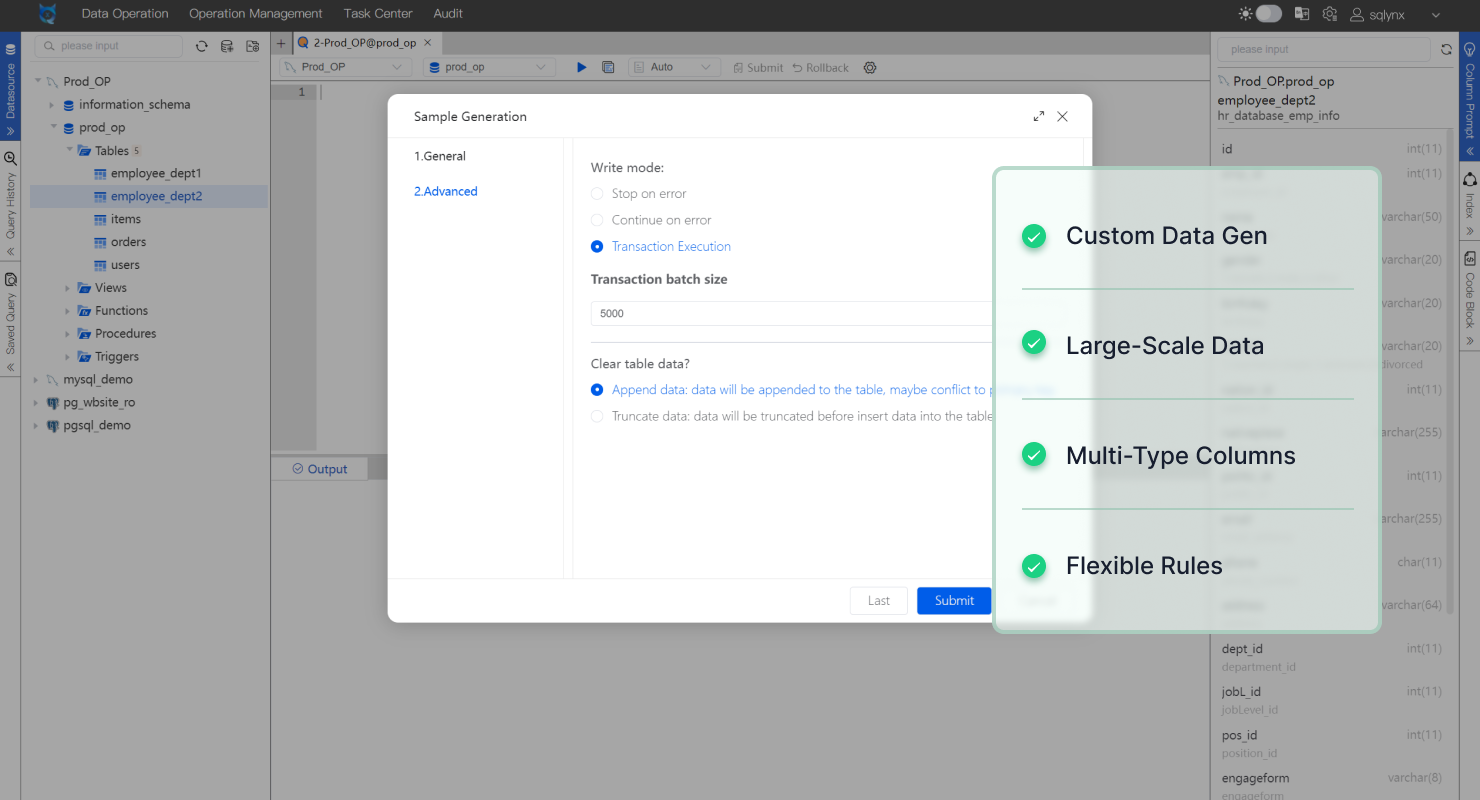Open the Prod_OP datasource dropdown
Screen dimensions: 1480x800
[345, 67]
